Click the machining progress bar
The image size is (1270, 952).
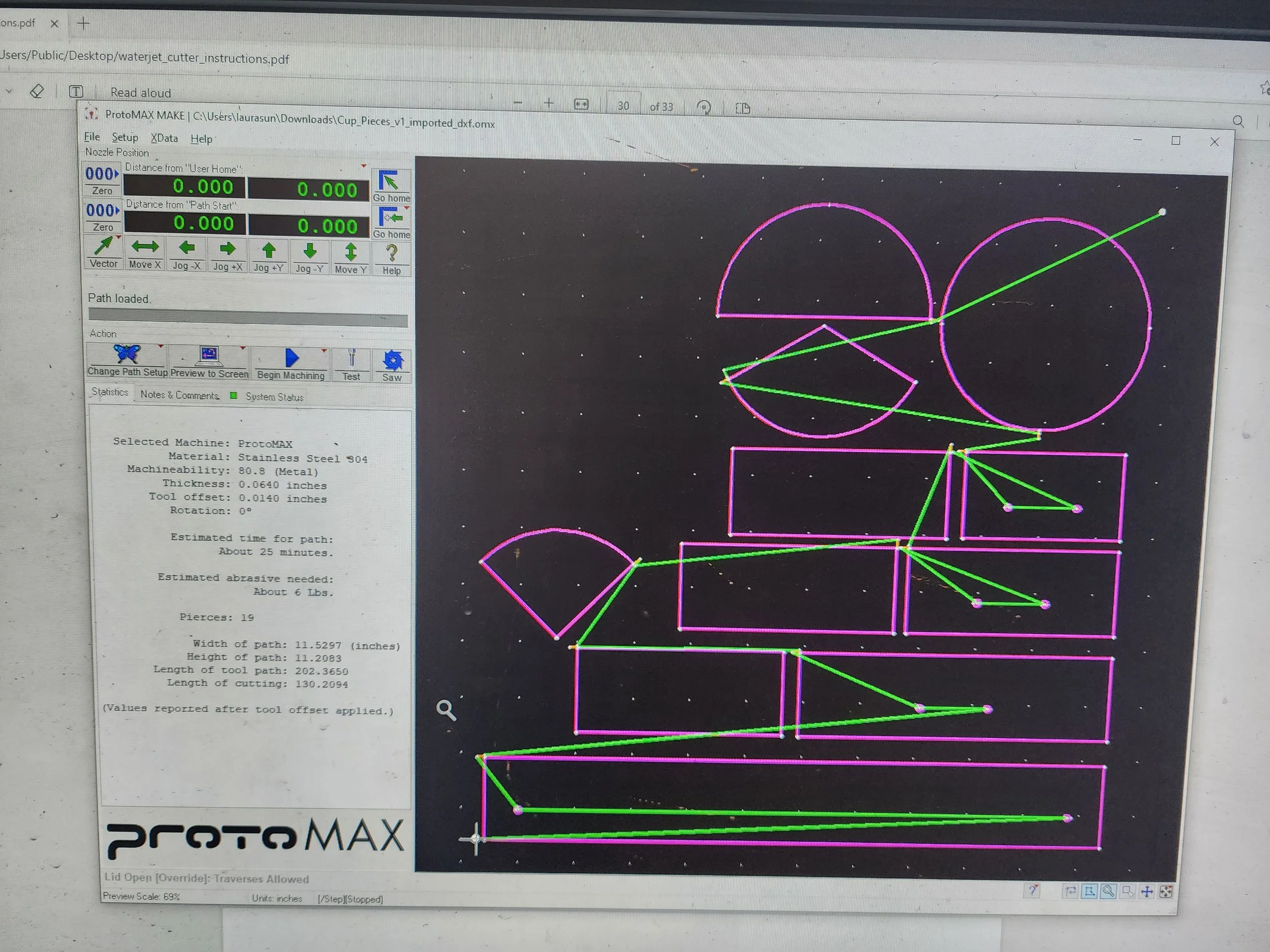(247, 317)
